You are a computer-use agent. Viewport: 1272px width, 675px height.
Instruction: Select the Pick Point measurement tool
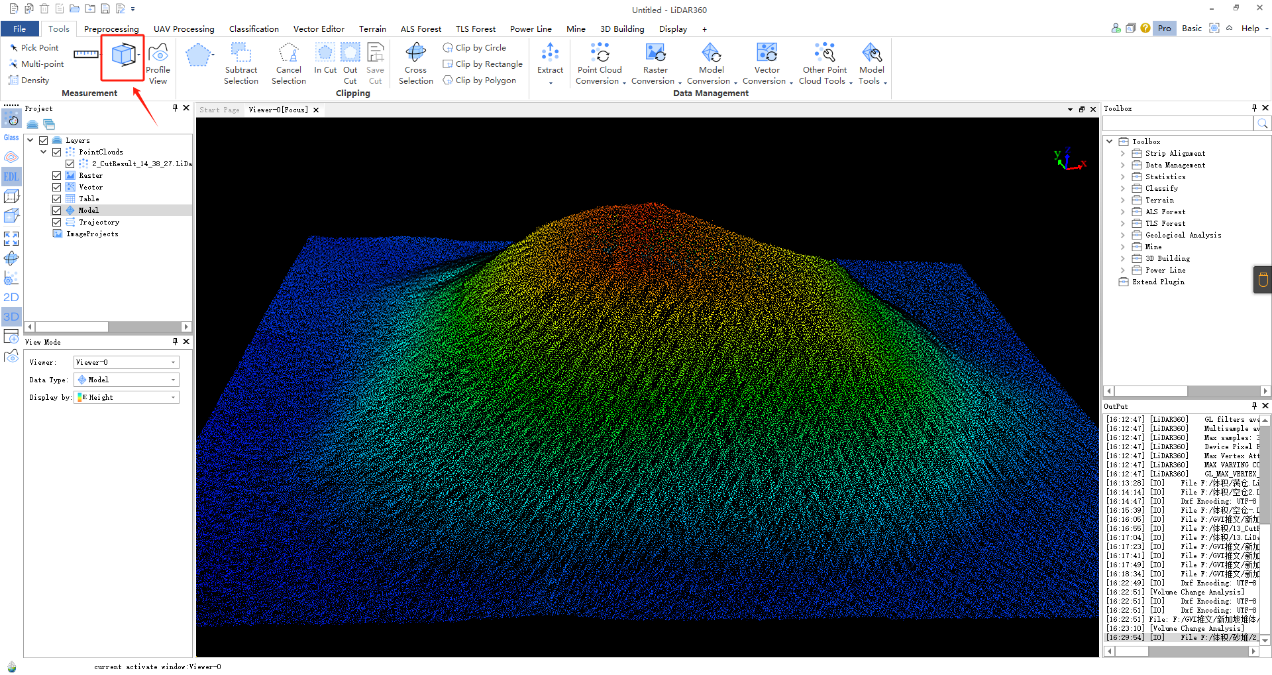click(x=33, y=48)
